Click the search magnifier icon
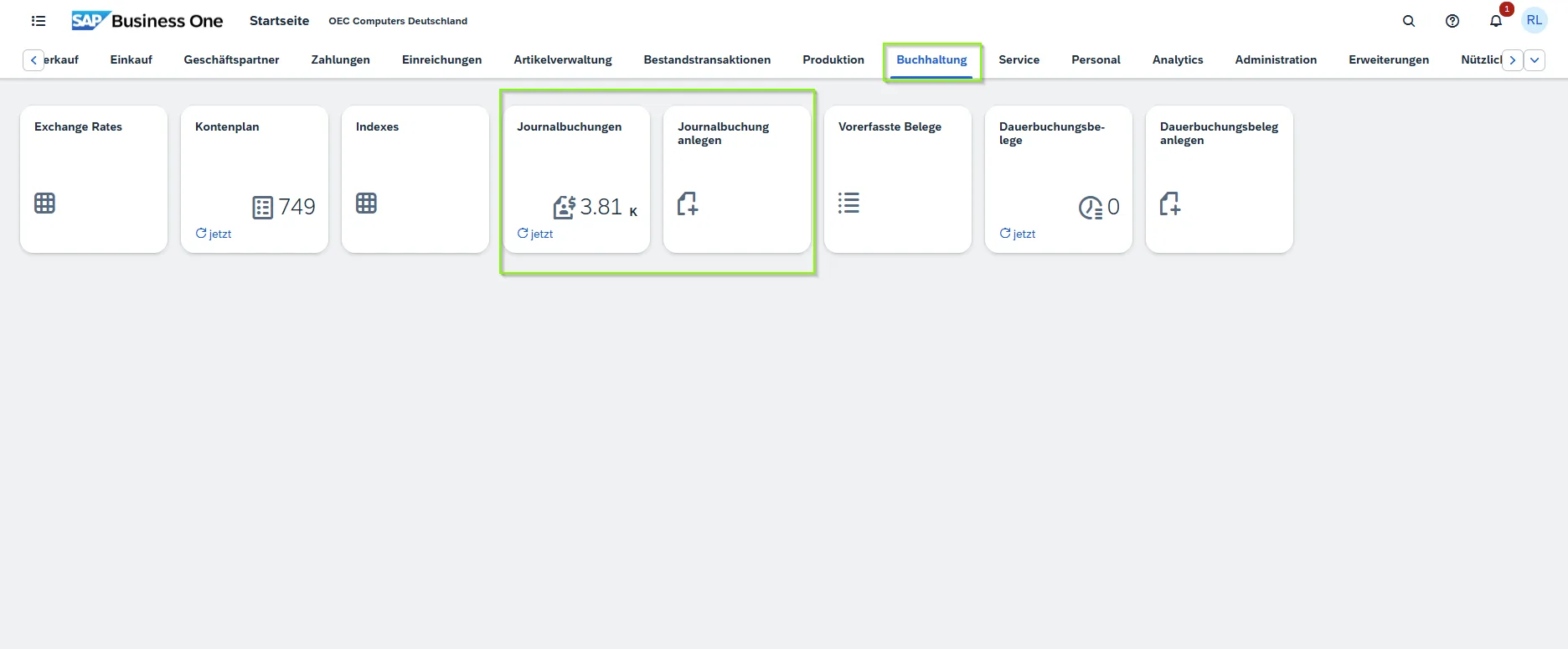This screenshot has width=1568, height=649. pyautogui.click(x=1409, y=21)
